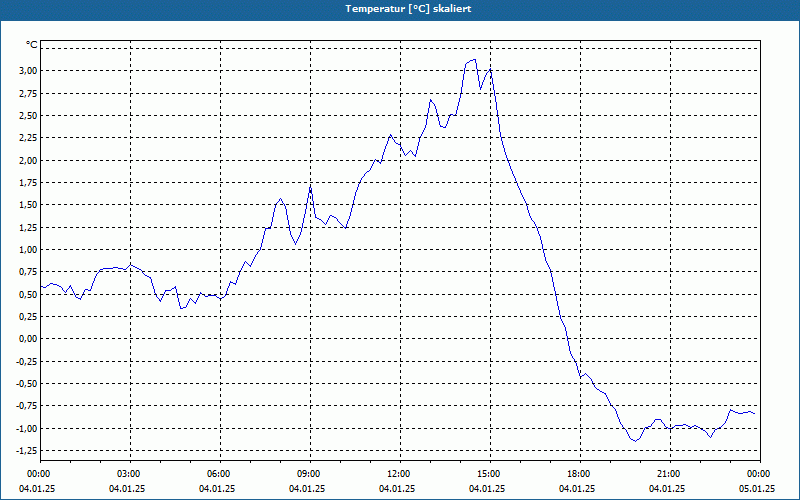Click the 1,75 y-axis value

click(x=29, y=183)
